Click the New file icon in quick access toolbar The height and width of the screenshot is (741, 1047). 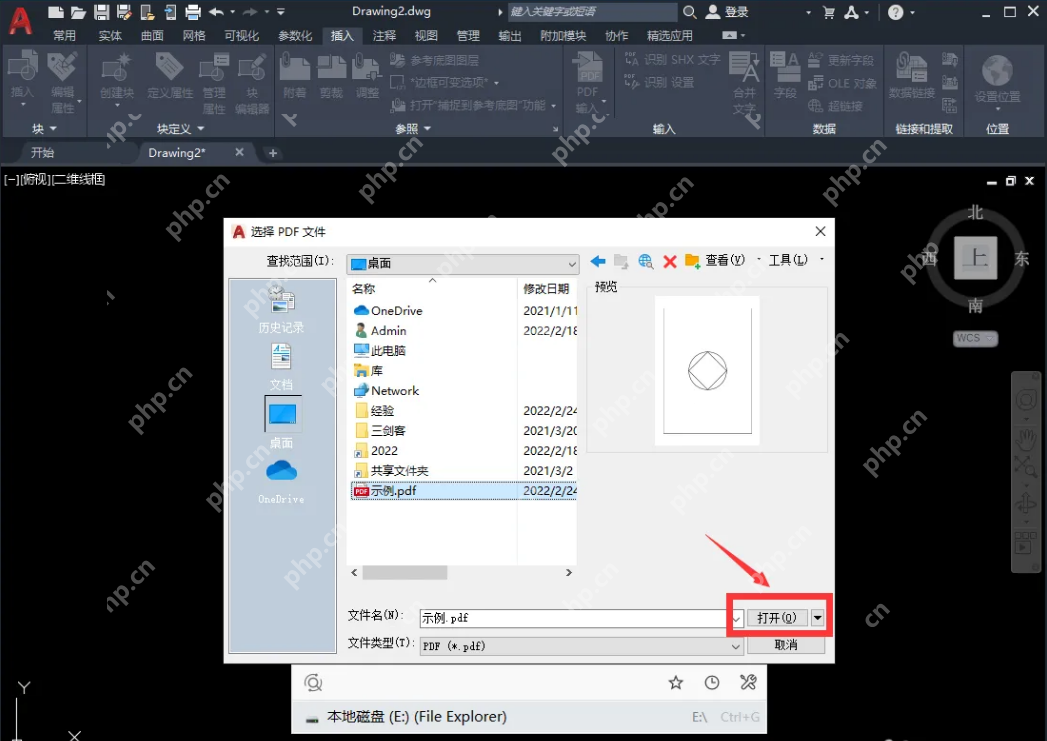tap(56, 11)
